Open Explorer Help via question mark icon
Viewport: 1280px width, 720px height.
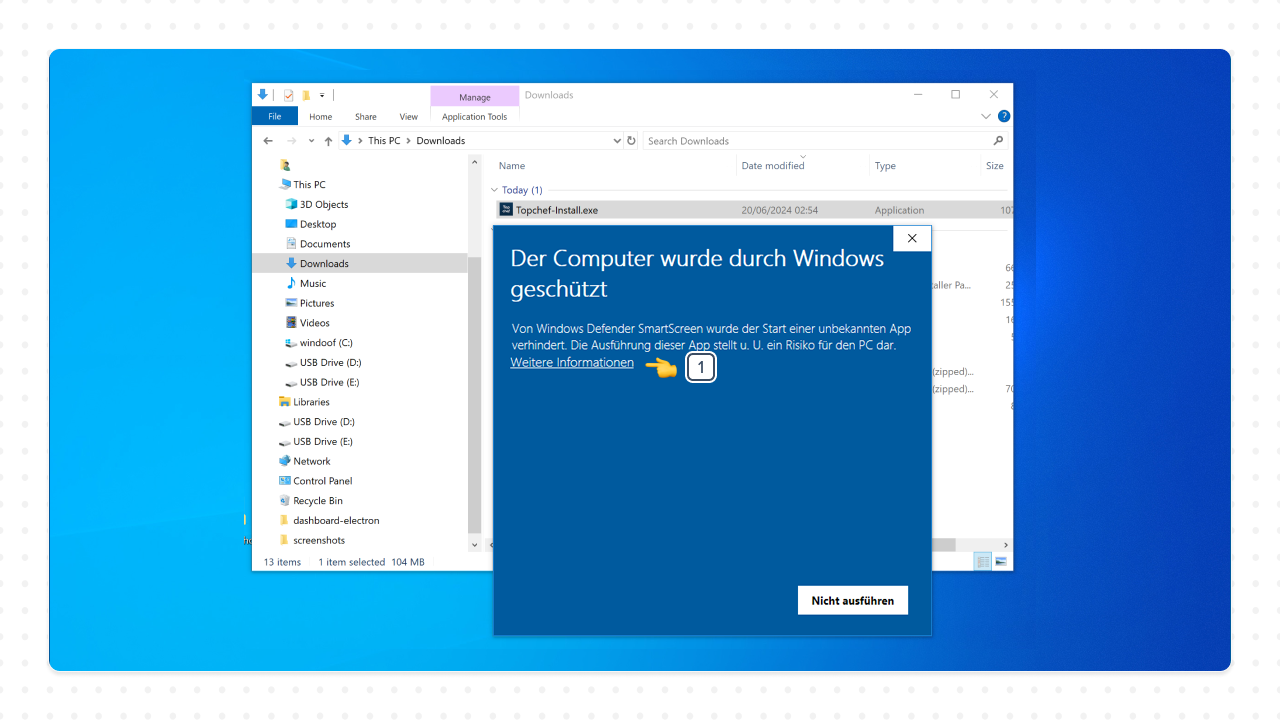pos(1004,116)
